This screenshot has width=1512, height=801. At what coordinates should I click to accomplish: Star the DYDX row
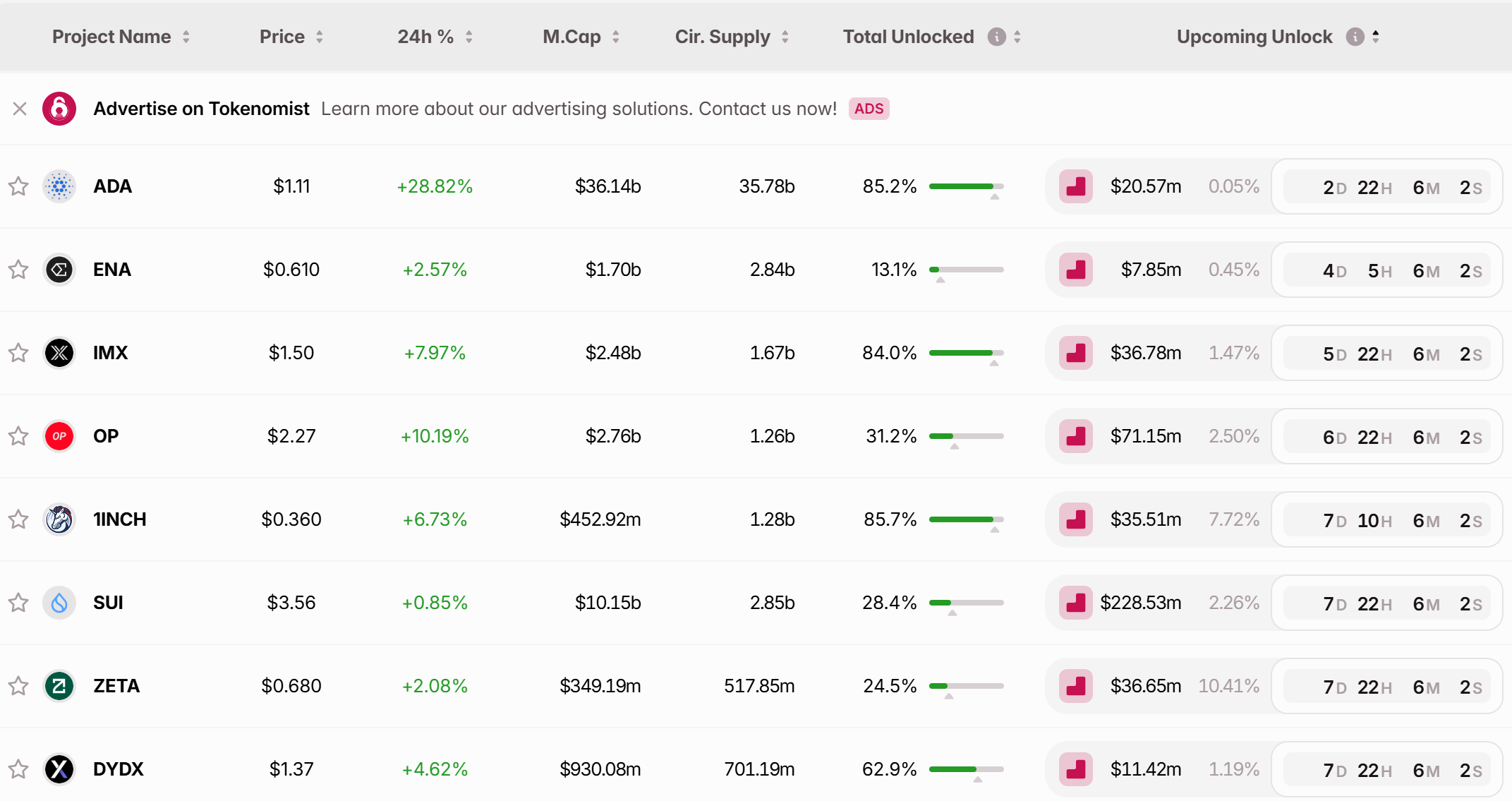point(18,769)
